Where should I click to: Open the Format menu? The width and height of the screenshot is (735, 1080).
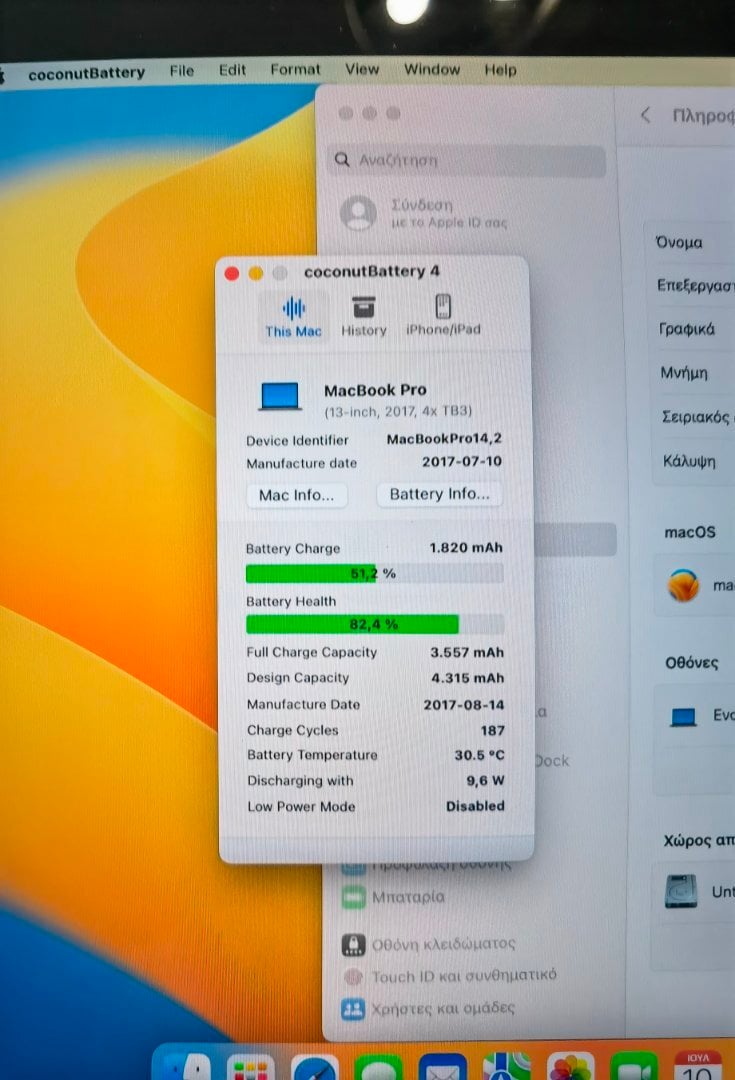295,70
